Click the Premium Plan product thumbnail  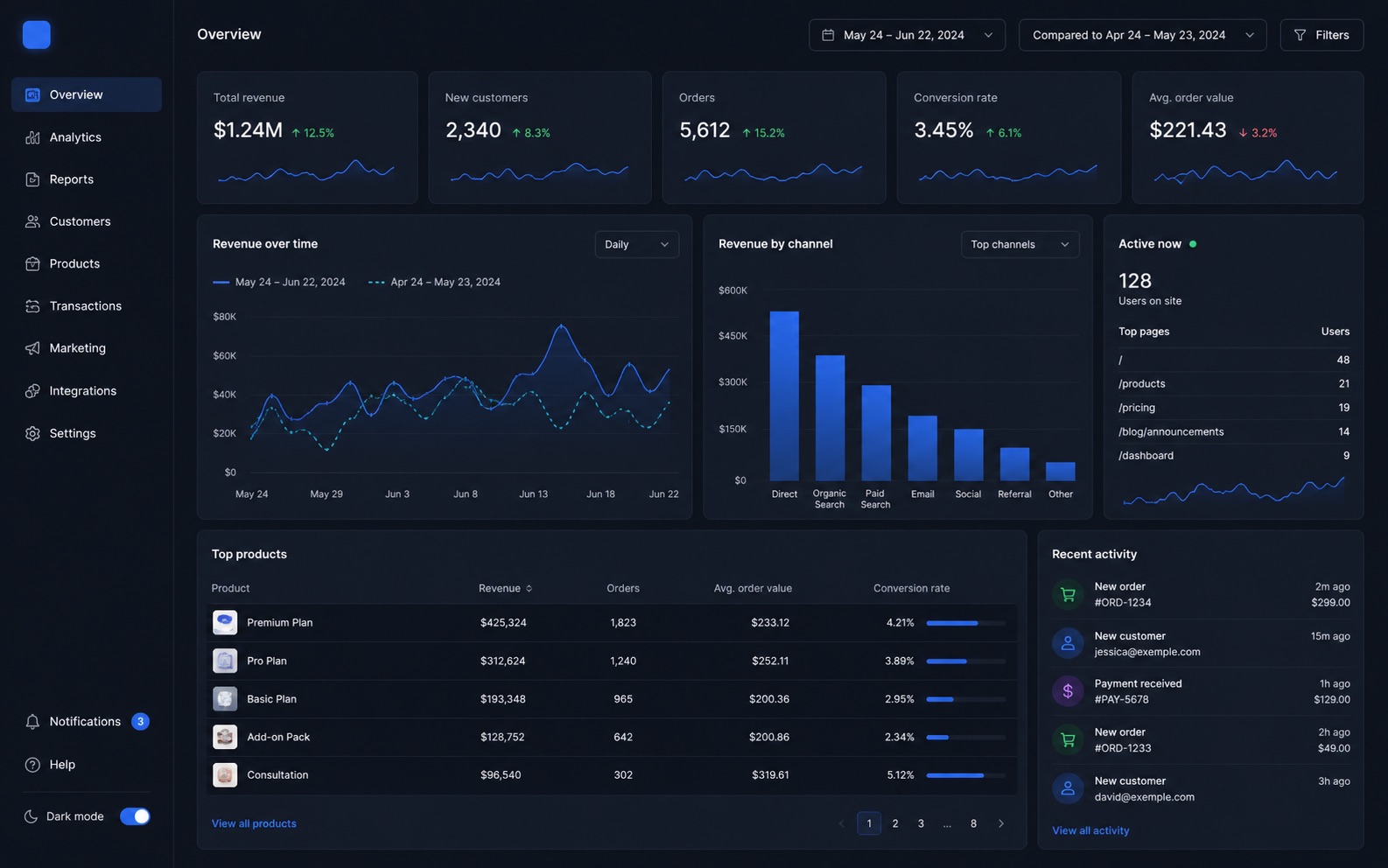tap(225, 622)
